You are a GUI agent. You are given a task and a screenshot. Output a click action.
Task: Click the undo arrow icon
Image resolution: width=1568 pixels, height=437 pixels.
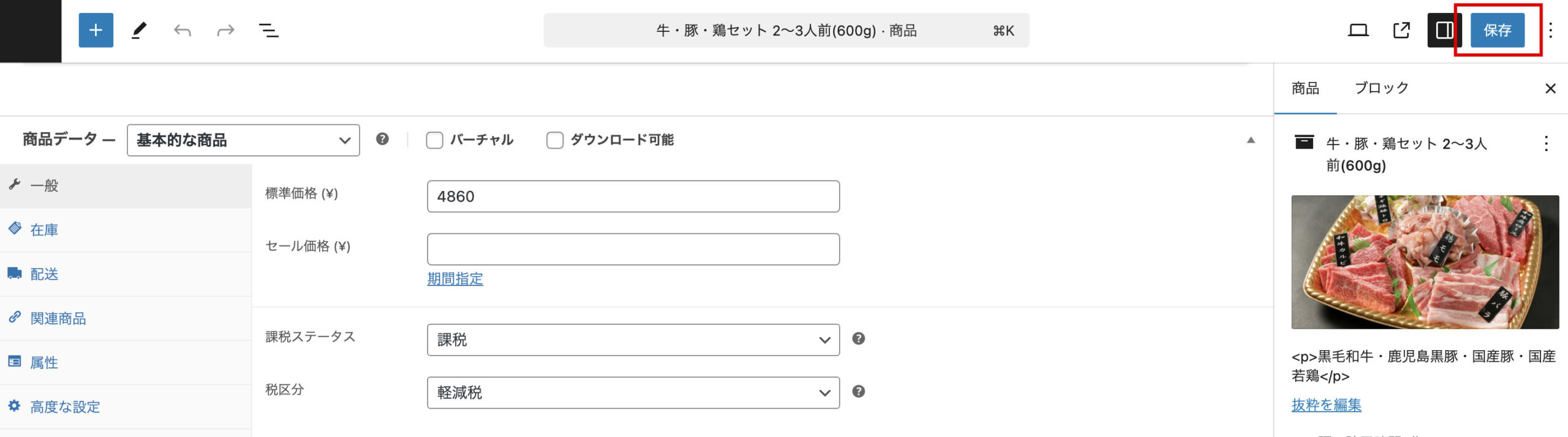click(182, 30)
